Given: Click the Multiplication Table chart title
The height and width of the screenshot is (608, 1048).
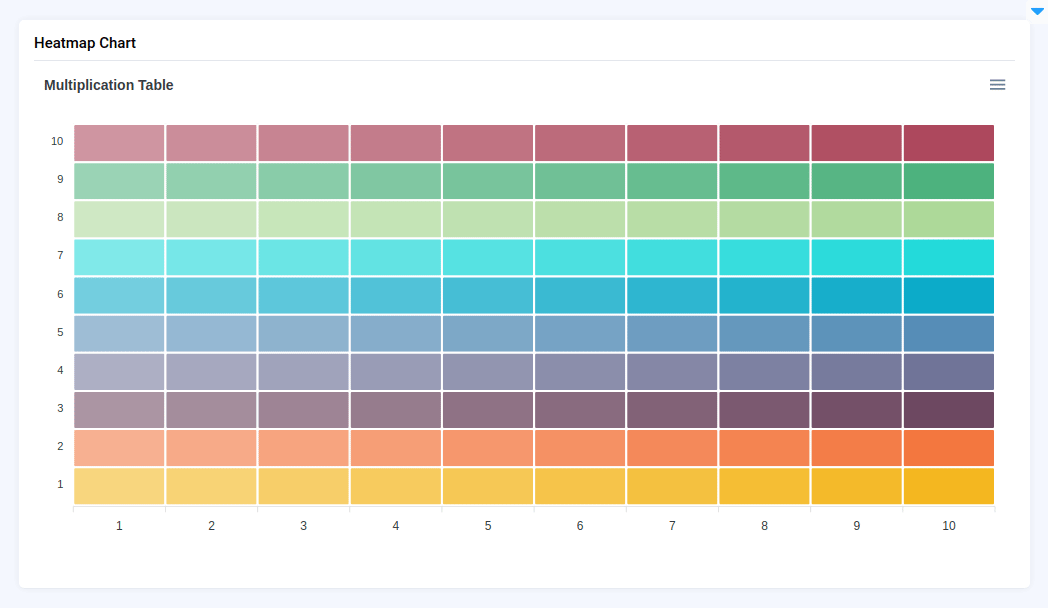Looking at the screenshot, I should pos(109,85).
